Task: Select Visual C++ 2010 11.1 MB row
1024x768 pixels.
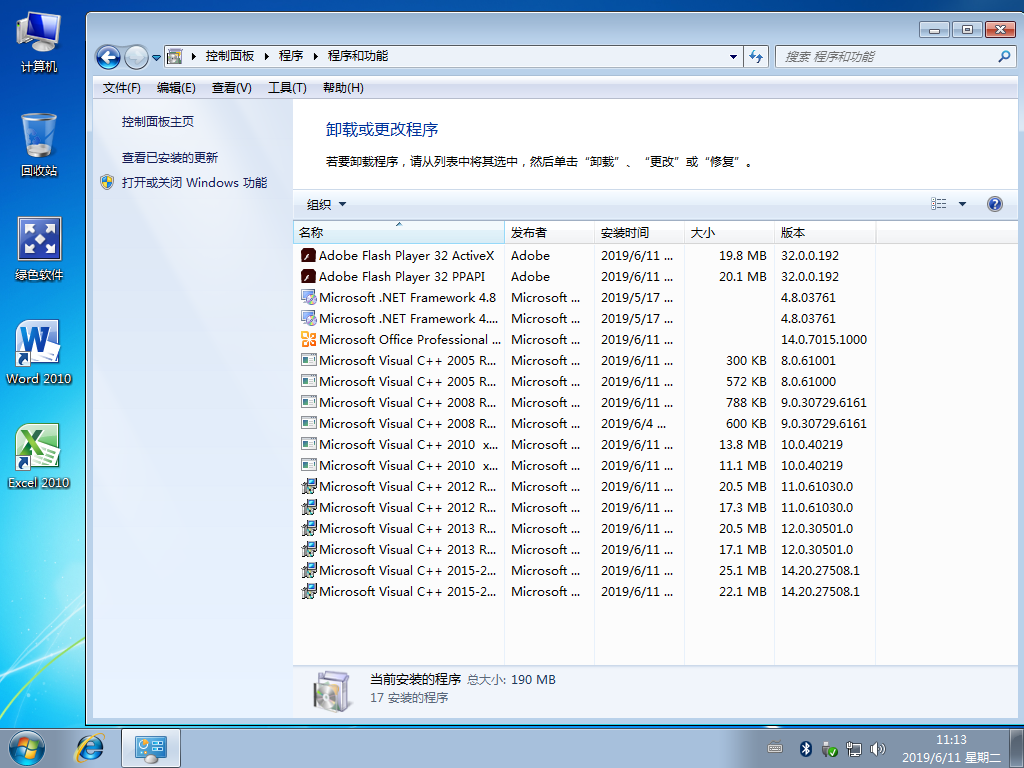Action: (x=584, y=465)
